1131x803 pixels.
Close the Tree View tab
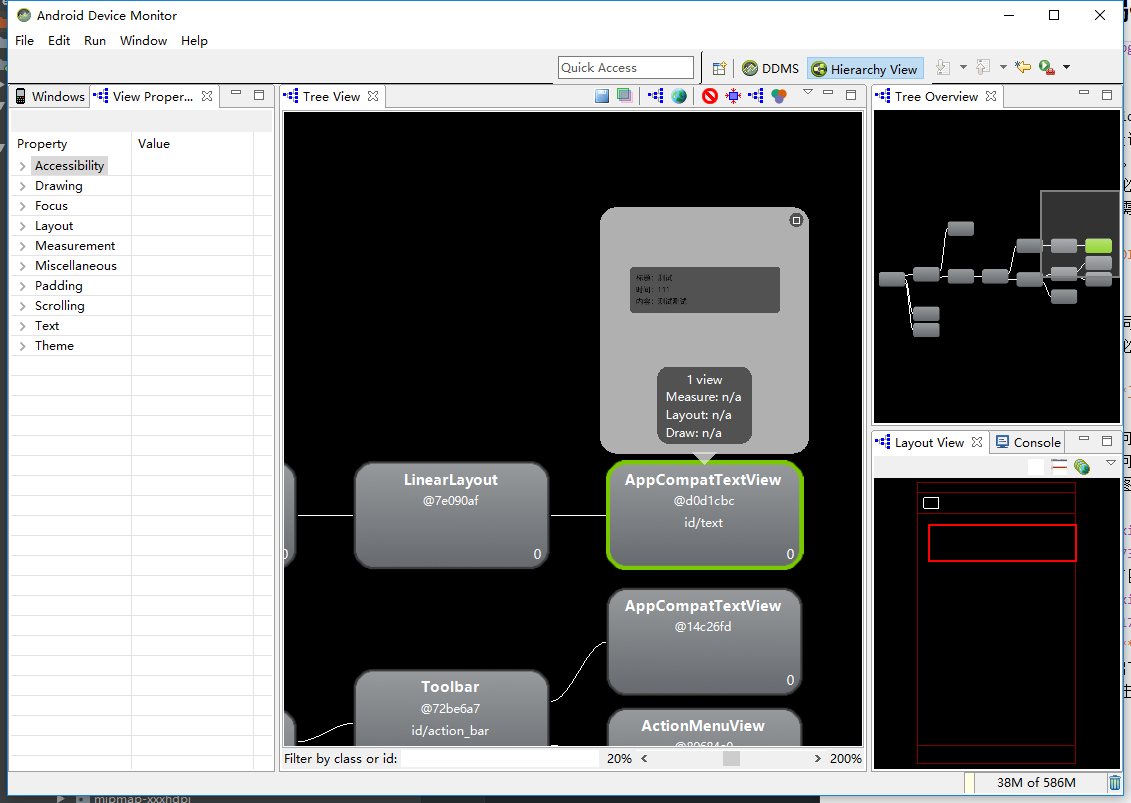coord(373,96)
